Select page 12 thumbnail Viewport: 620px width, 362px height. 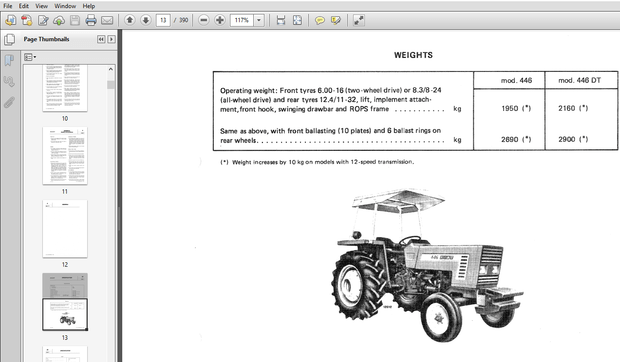tap(65, 229)
